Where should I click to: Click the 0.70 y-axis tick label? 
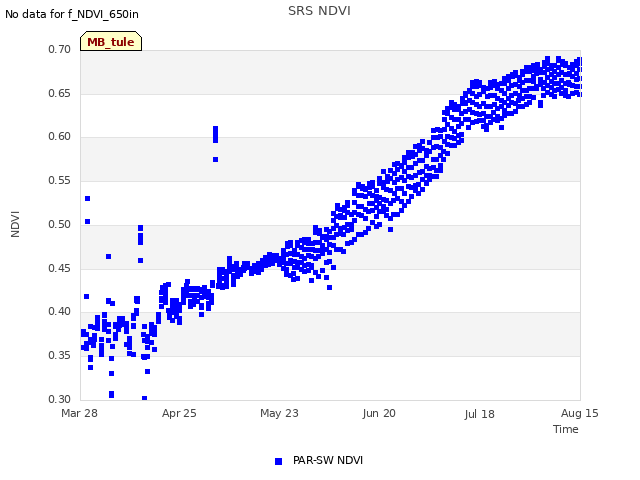(60, 49)
